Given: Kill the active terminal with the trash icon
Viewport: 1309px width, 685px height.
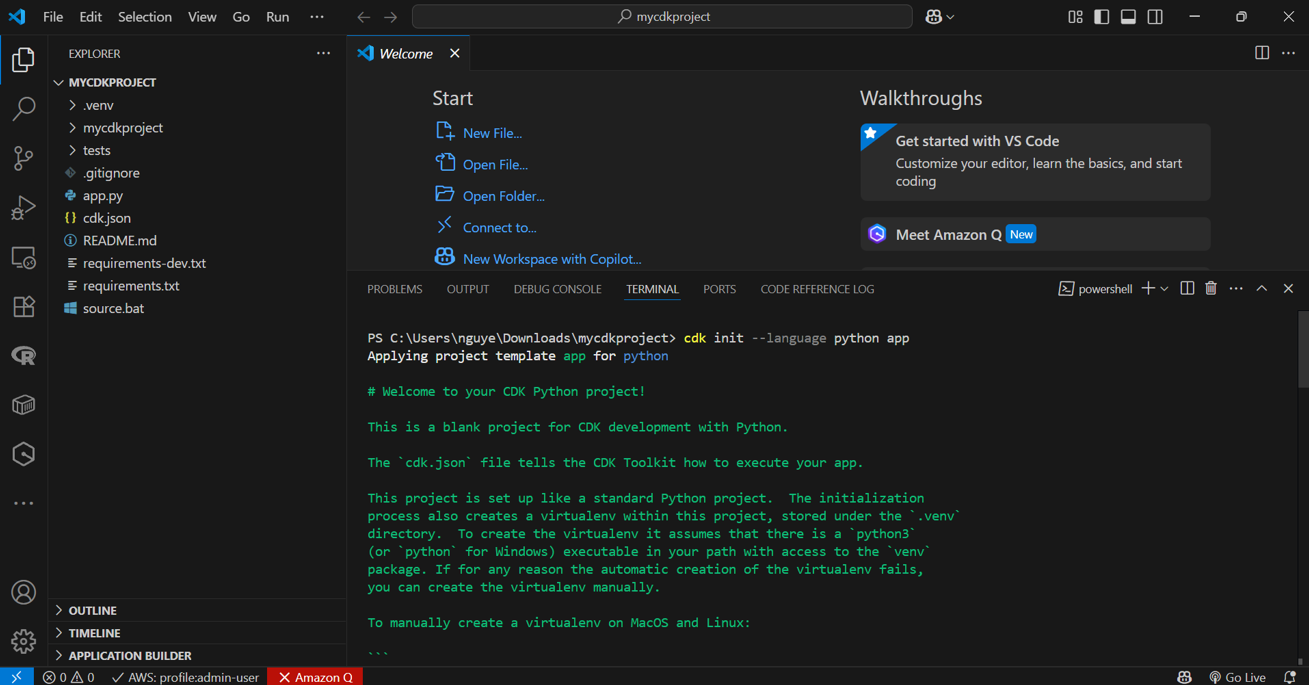Looking at the screenshot, I should tap(1211, 288).
